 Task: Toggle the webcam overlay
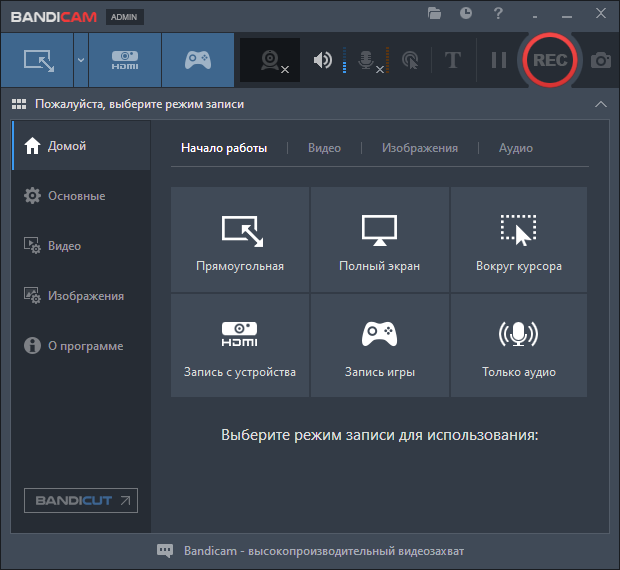click(x=270, y=60)
